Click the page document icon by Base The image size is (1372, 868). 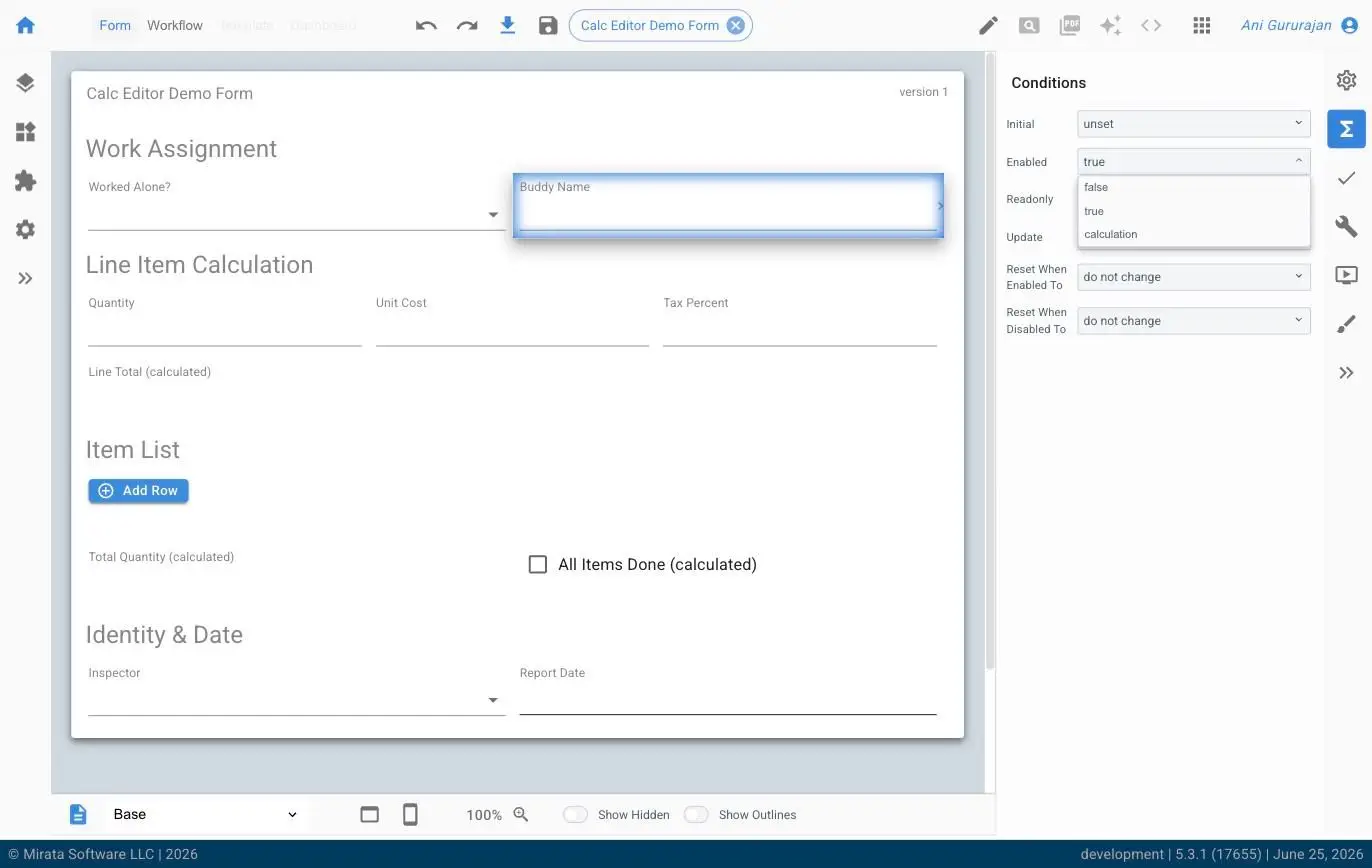78,814
